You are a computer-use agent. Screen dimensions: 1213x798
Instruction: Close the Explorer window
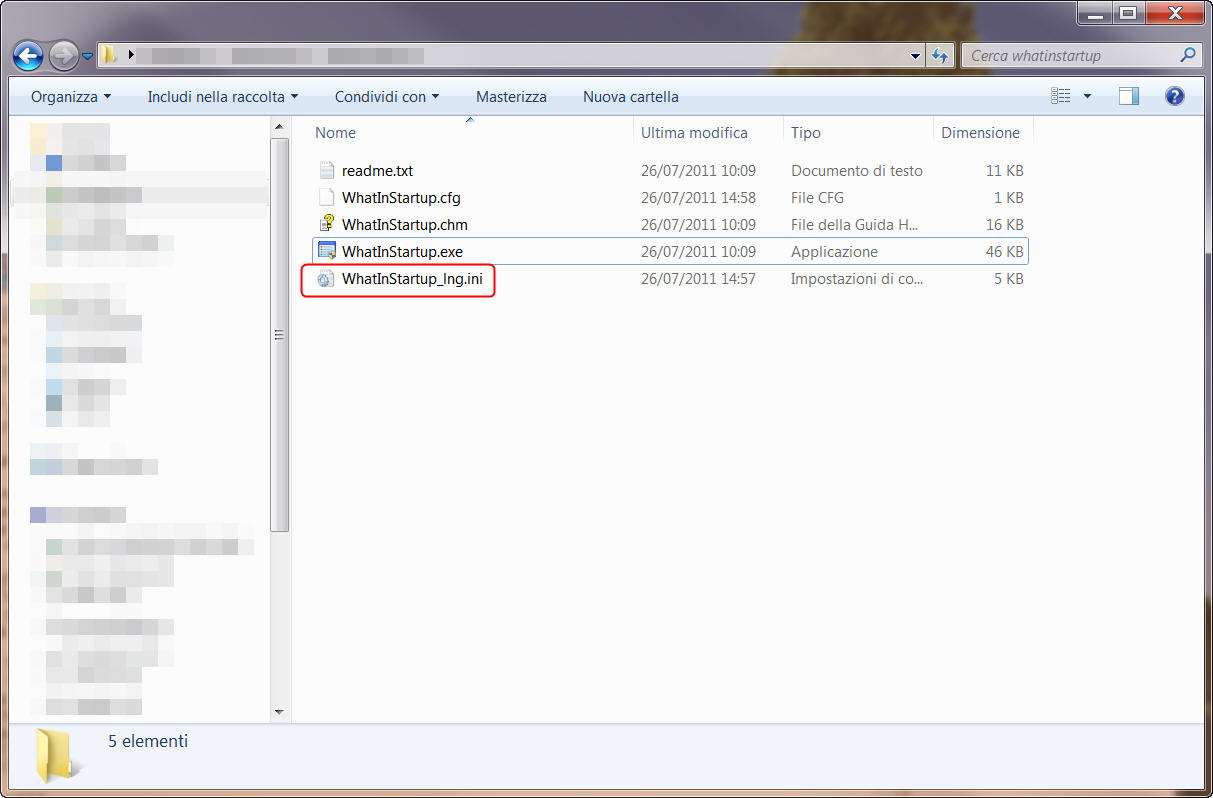pos(1174,13)
